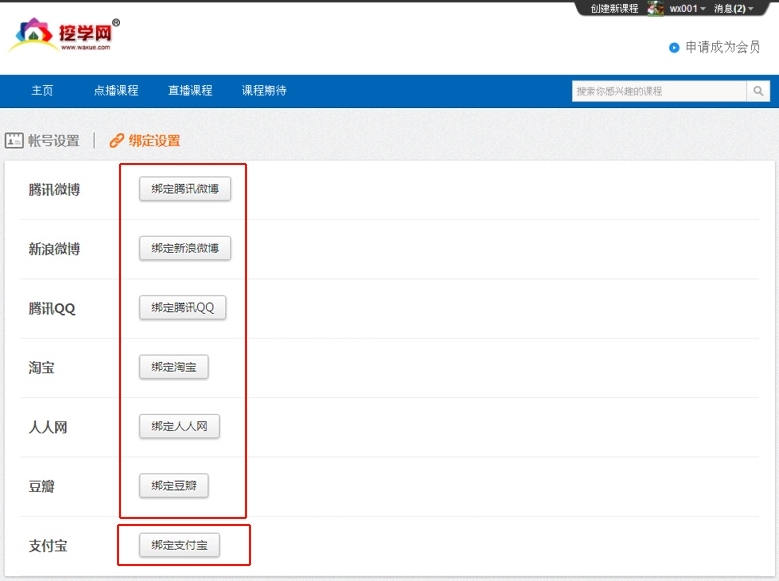Click the 绑定豆瓣 button
779x581 pixels.
point(174,486)
